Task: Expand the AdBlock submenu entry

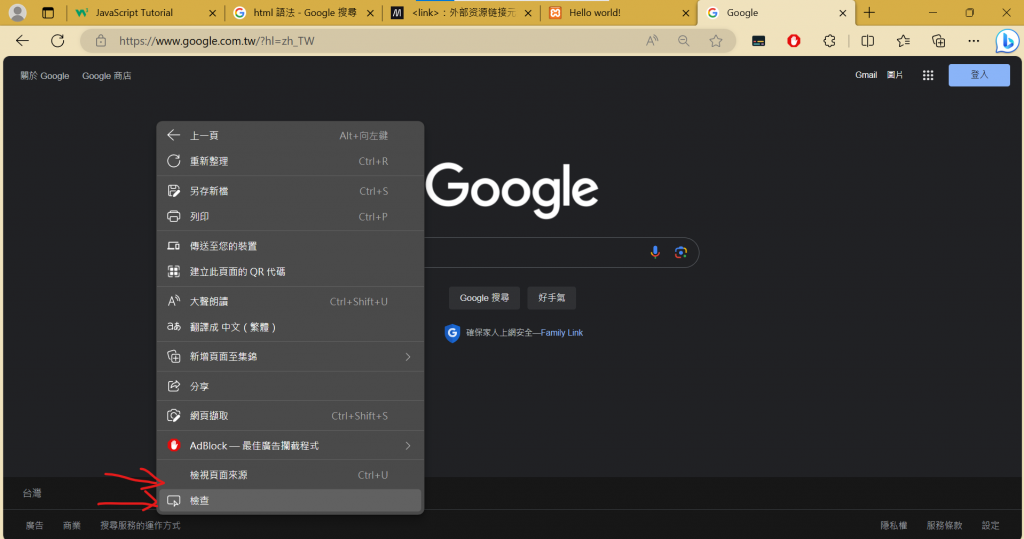Action: point(290,446)
